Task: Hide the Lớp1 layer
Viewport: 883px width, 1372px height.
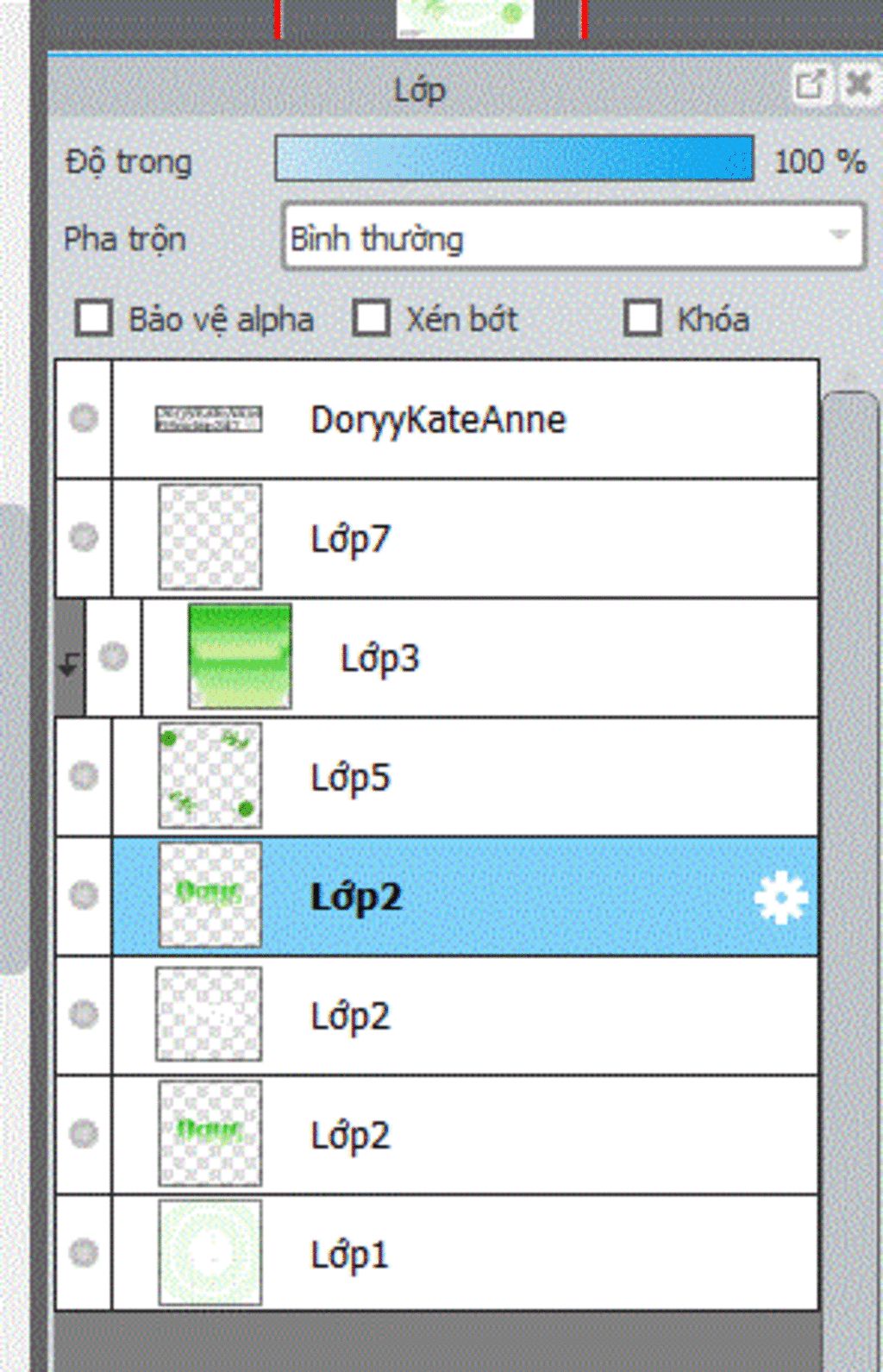Action: tap(84, 1252)
